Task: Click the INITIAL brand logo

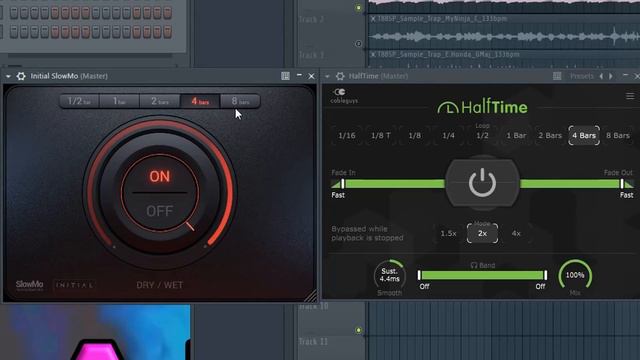Action: tap(74, 285)
